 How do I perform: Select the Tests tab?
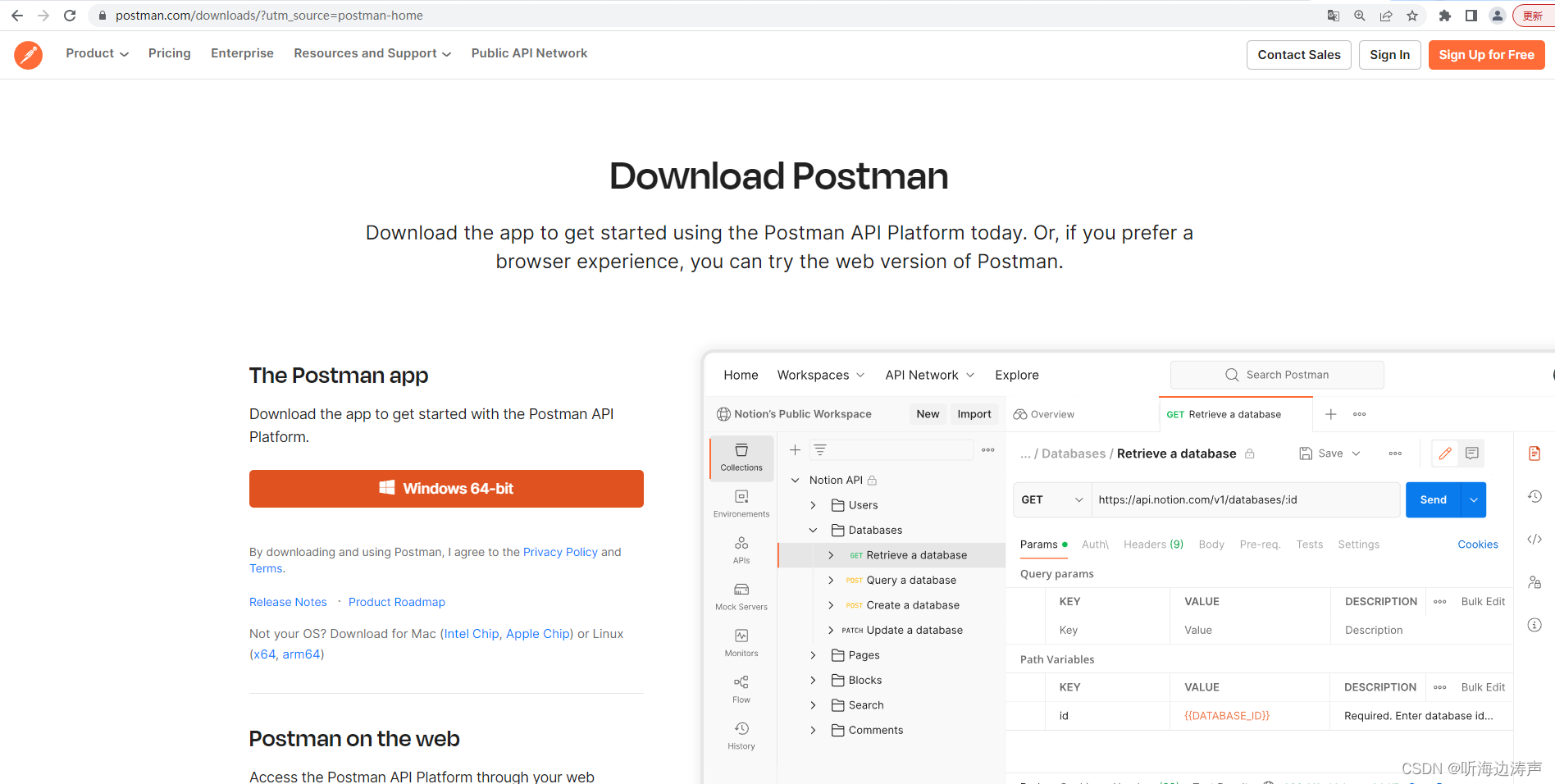[1310, 545]
